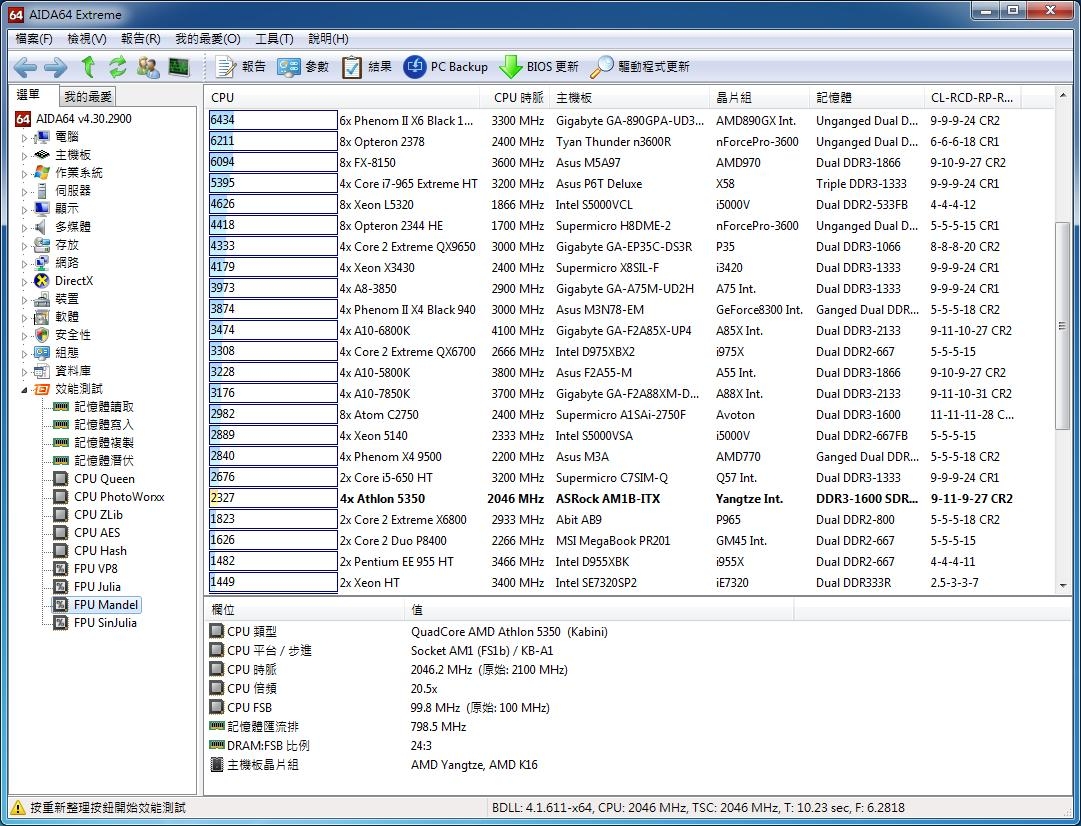
Task: Expand the 作業系統 tree node
Action: point(24,174)
